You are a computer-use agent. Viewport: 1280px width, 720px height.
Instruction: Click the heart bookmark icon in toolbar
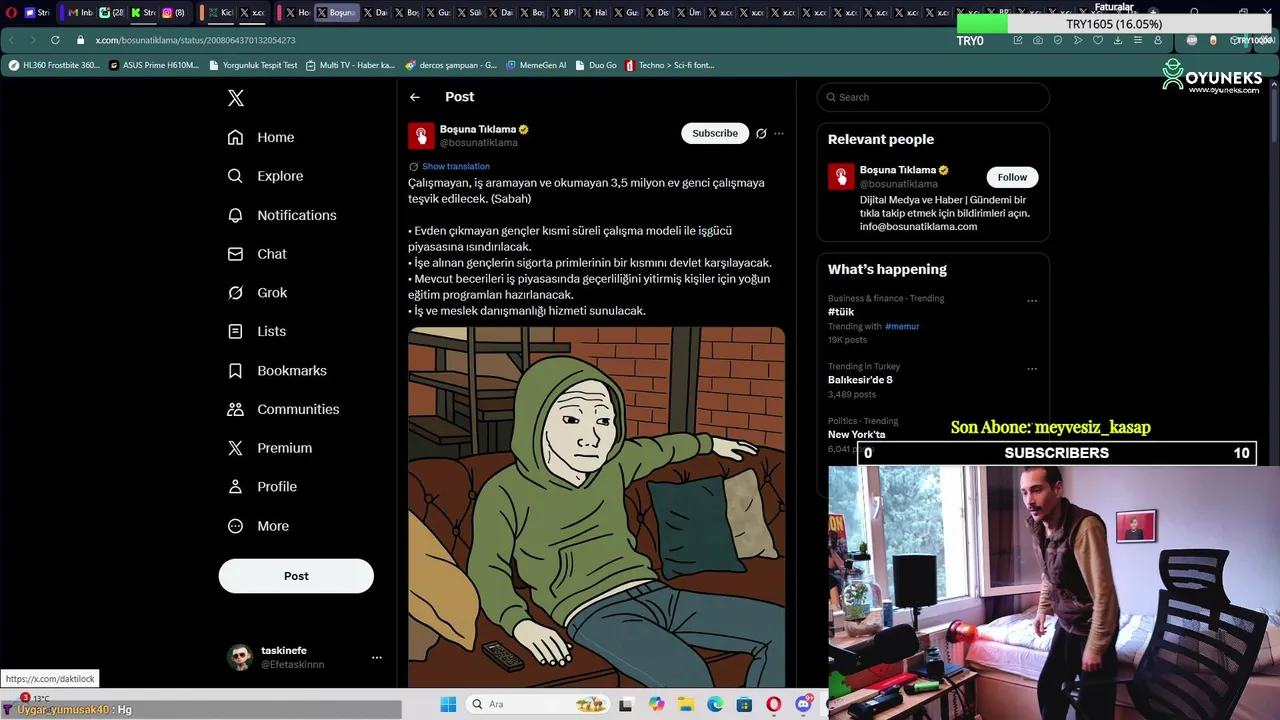point(1098,40)
